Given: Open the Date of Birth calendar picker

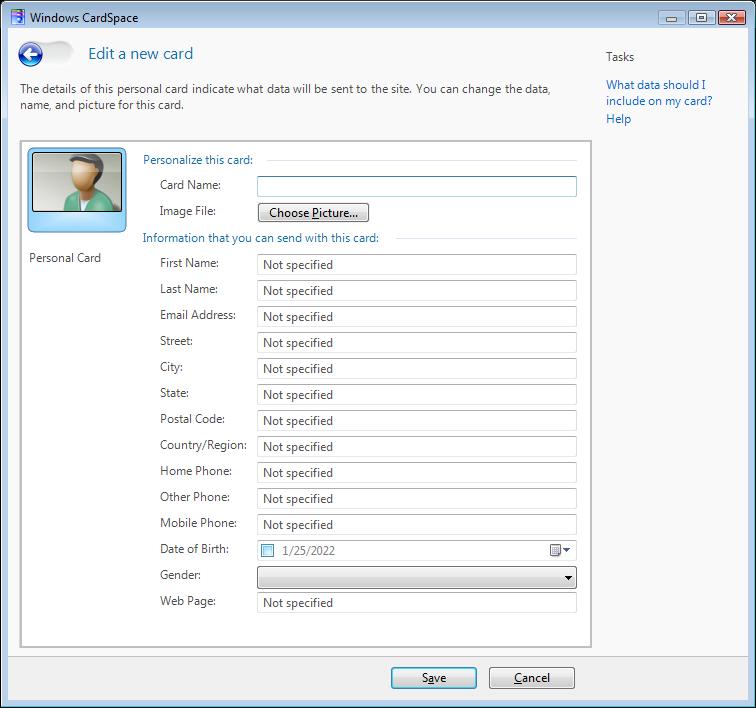Looking at the screenshot, I should (560, 550).
